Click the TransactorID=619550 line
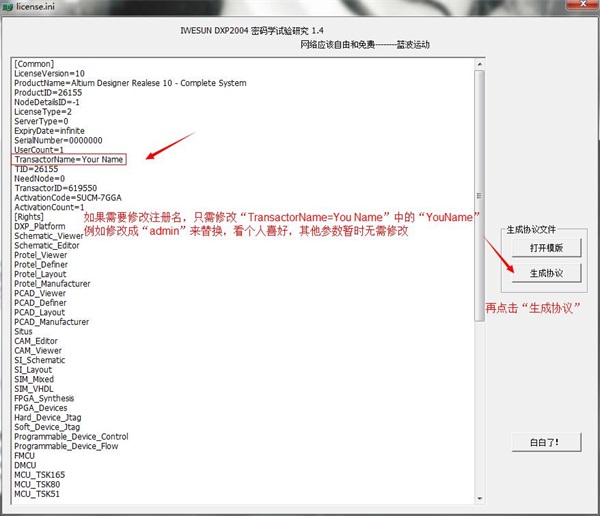 56,188
